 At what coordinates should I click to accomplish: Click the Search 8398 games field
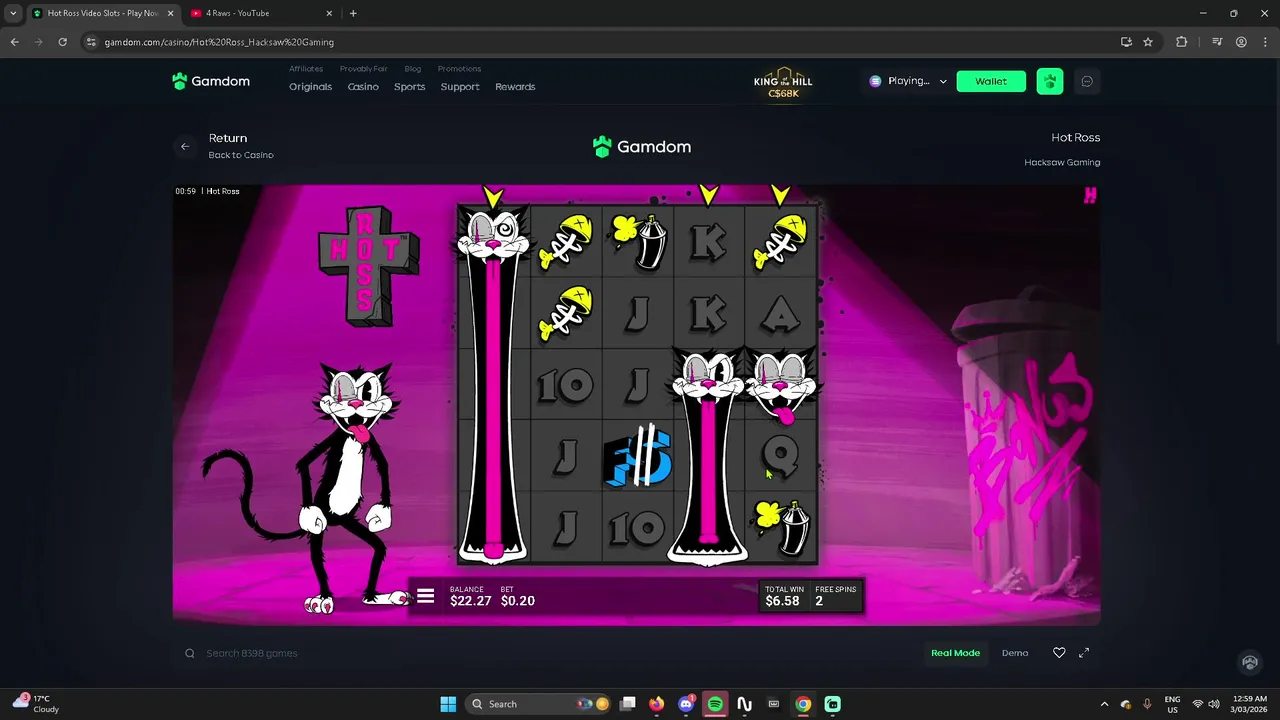click(x=252, y=653)
